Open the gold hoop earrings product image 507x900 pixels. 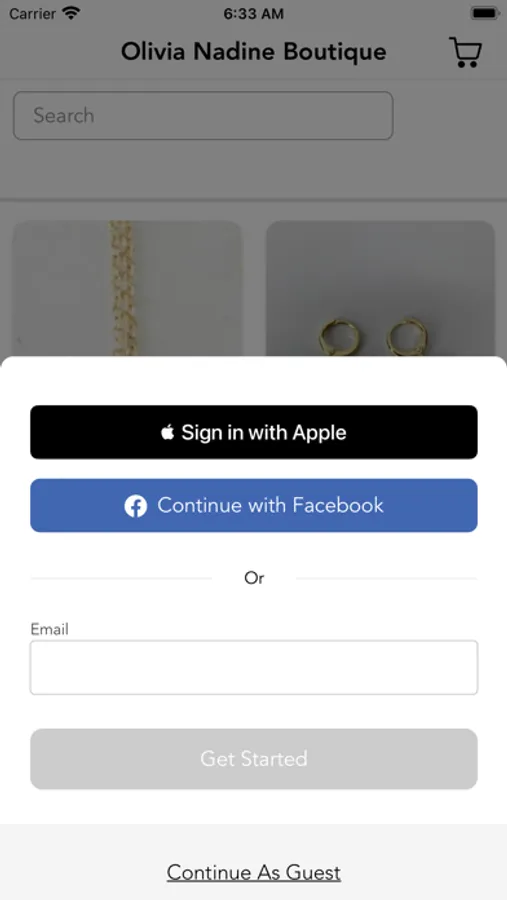coord(380,289)
